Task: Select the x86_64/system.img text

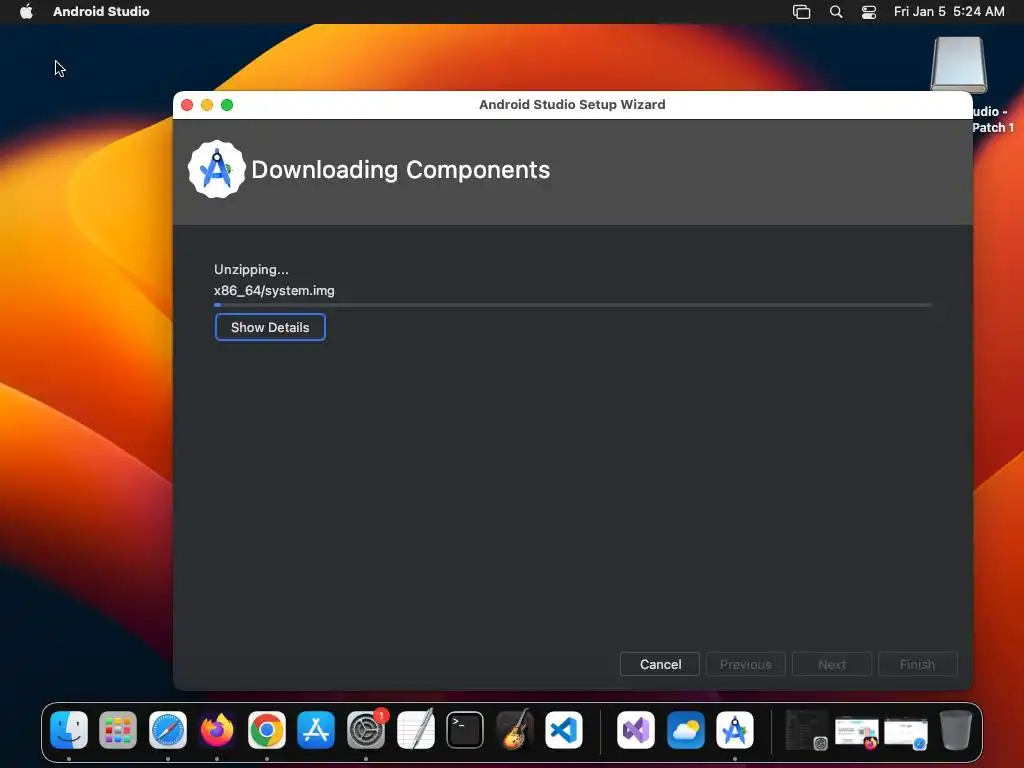Action: (x=274, y=291)
